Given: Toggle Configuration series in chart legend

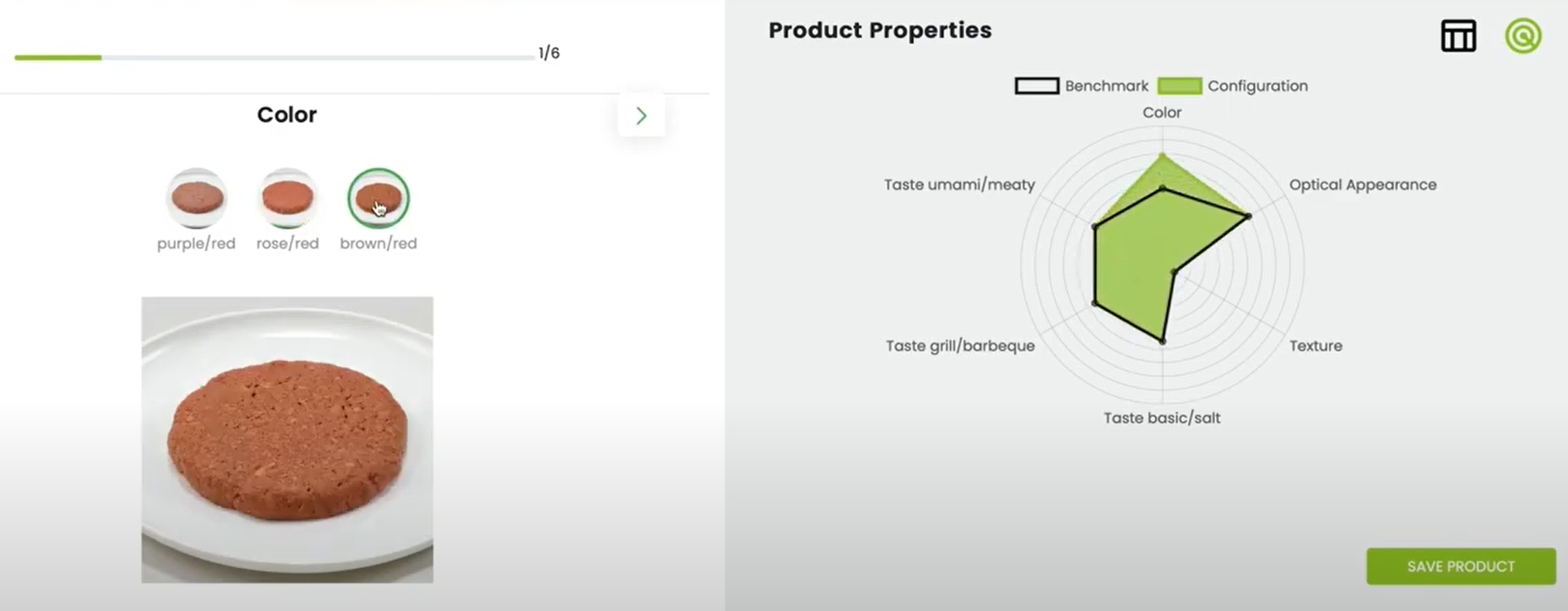Looking at the screenshot, I should click(x=1233, y=86).
